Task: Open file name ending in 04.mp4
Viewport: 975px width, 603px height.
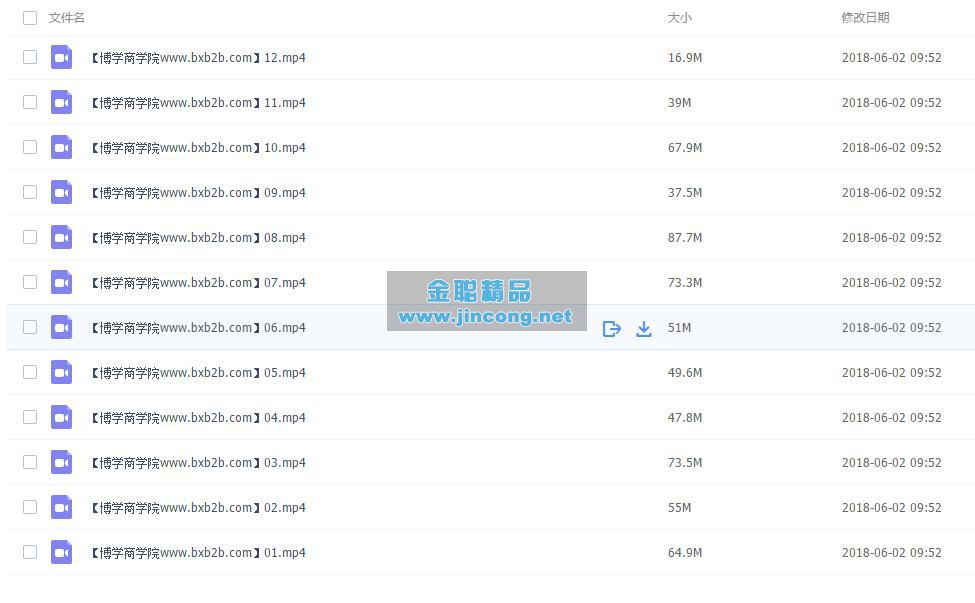Action: [198, 418]
